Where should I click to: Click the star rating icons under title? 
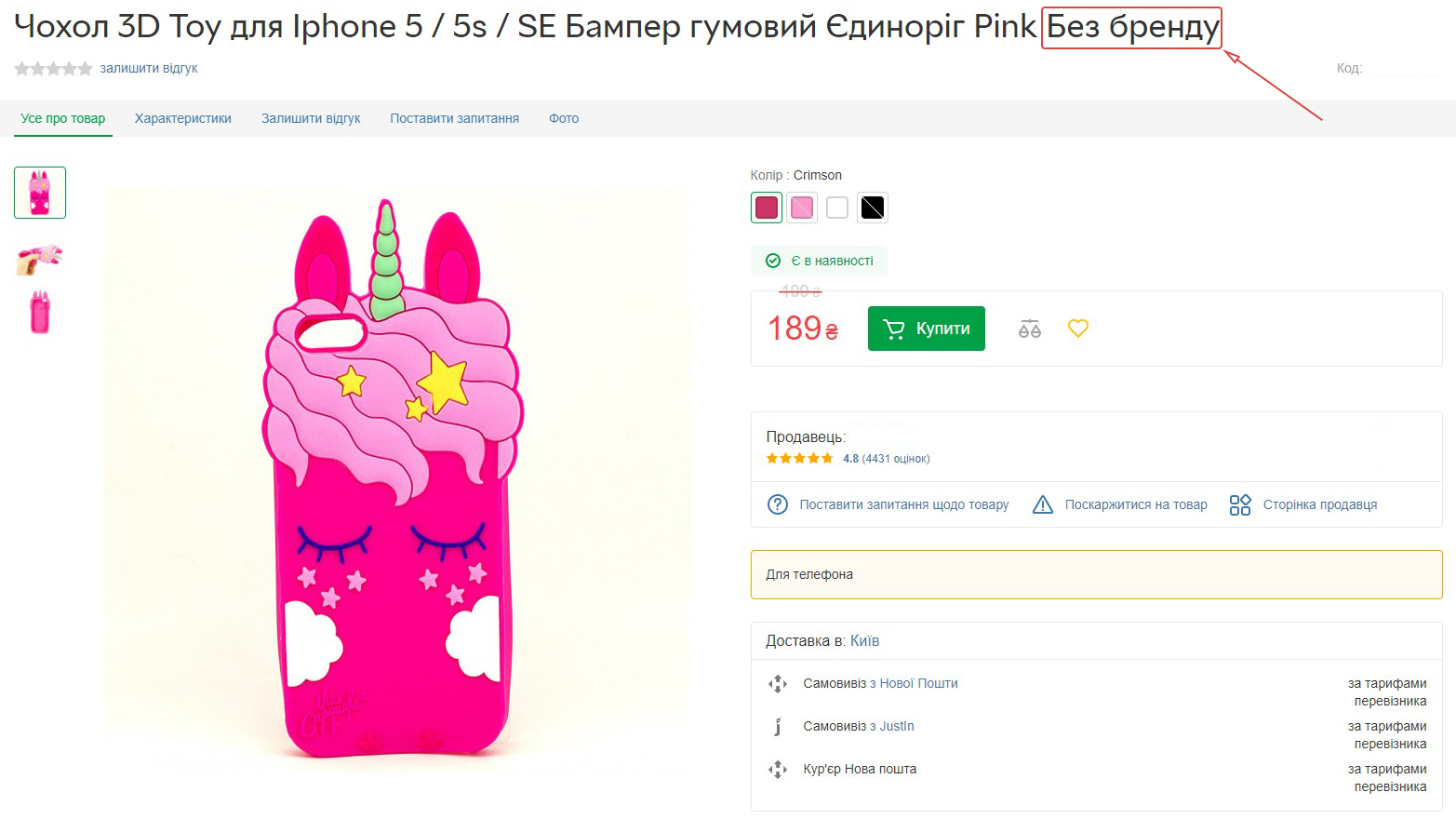click(x=53, y=69)
